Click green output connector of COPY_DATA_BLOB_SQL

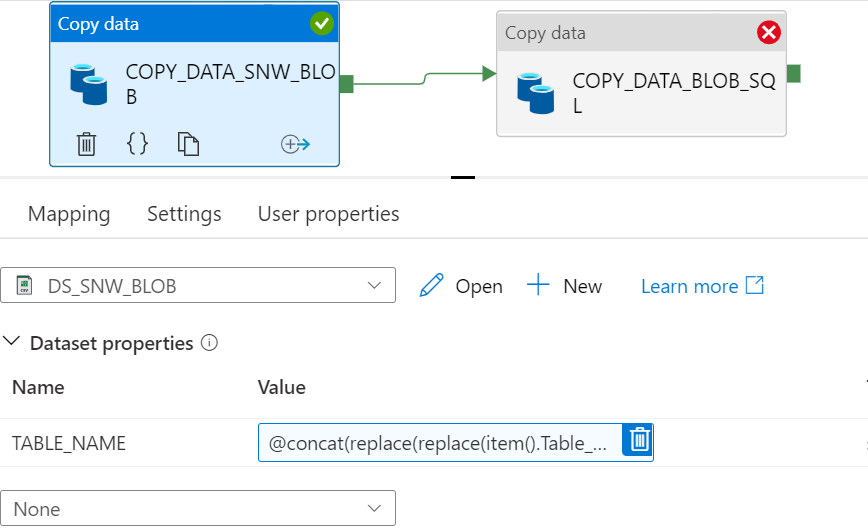[793, 73]
